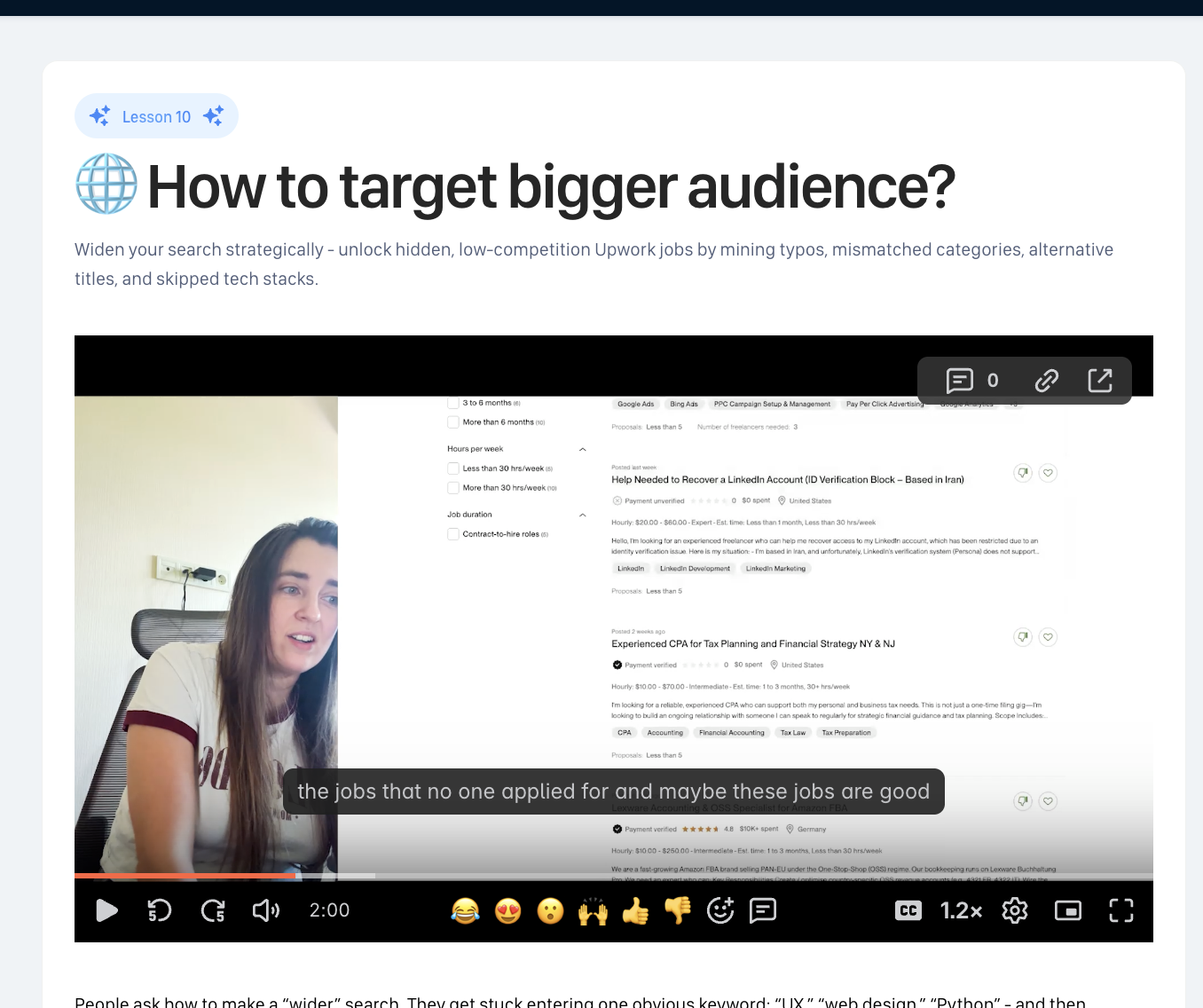Check 'Less than 30 hrs/week' in video
The height and width of the screenshot is (1008, 1203).
453,469
